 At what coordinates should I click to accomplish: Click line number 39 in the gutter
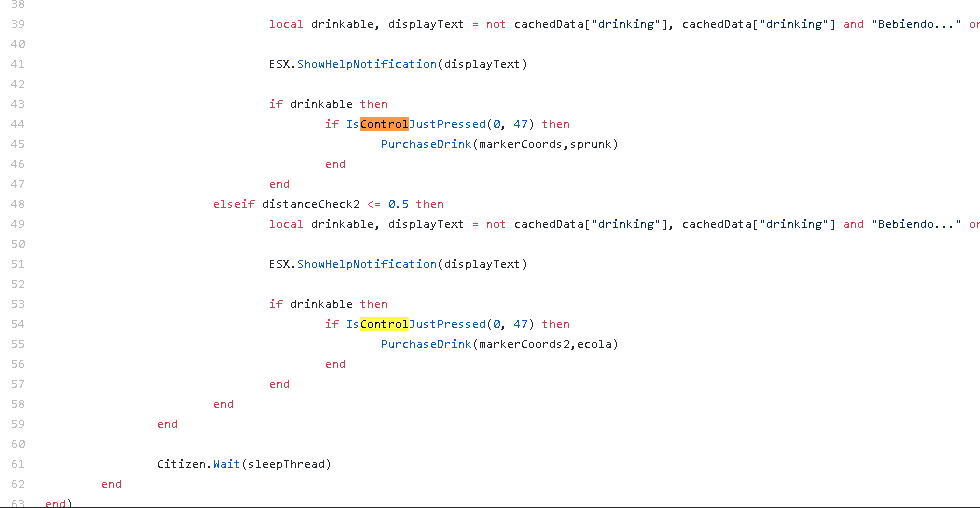pos(18,24)
